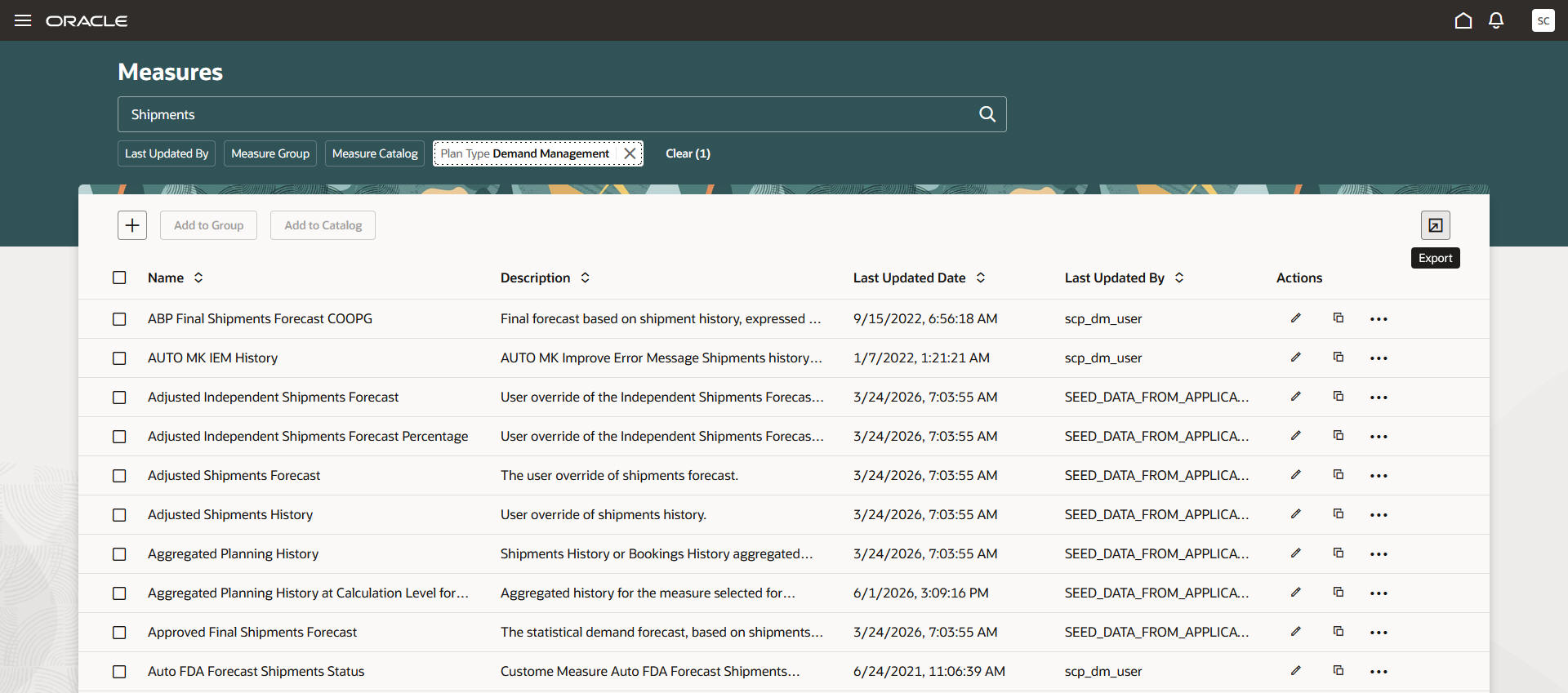1568x693 pixels.
Task: Open more actions for Aggregated Planning History
Action: (1379, 554)
